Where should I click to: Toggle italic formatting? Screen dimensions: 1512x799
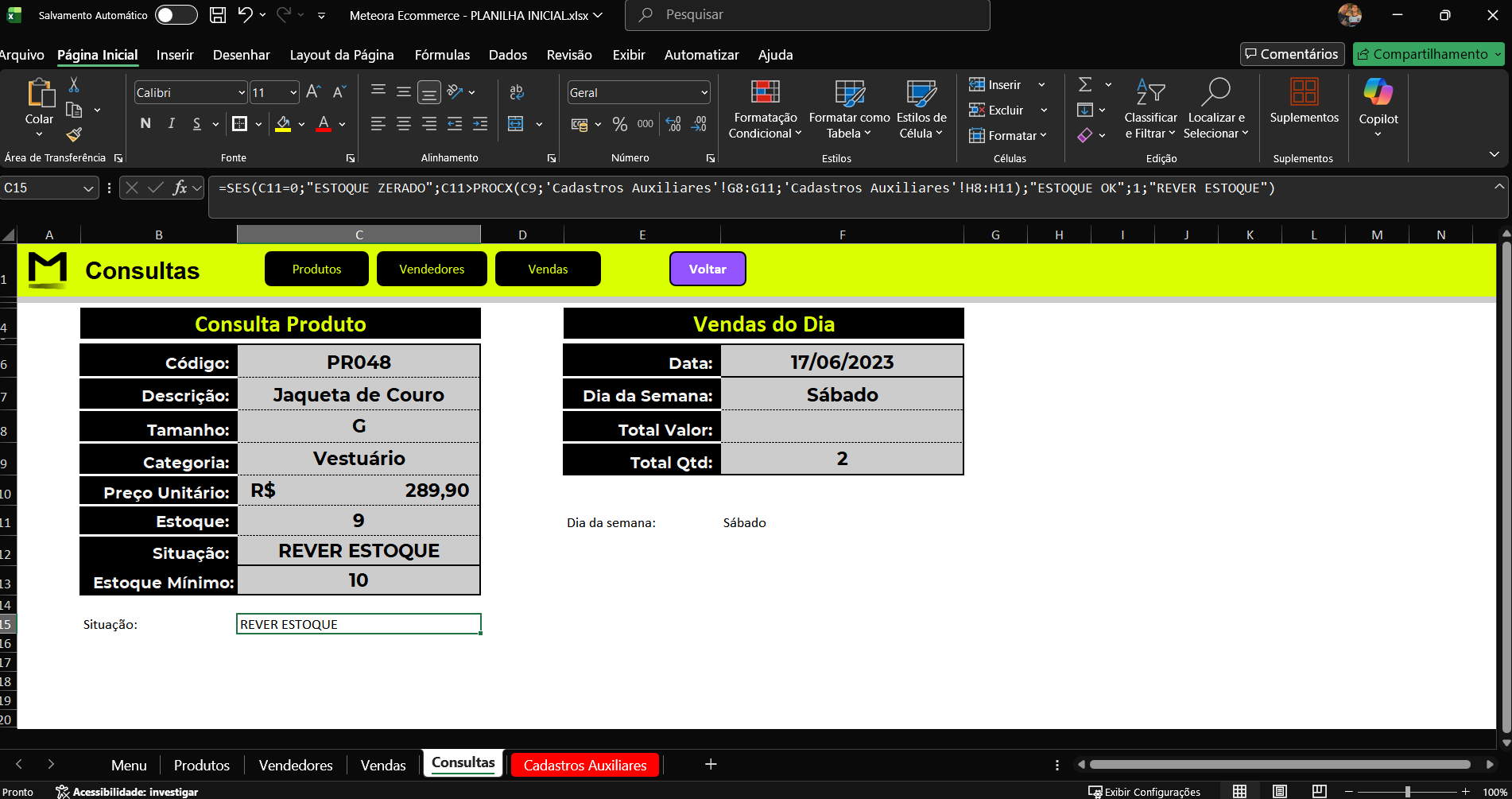(171, 123)
